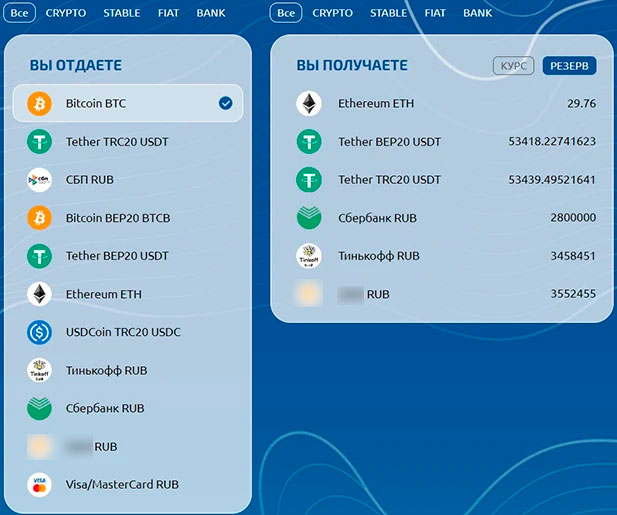Select BANK filter tab on right panel
This screenshot has height=515, width=617.
point(477,13)
